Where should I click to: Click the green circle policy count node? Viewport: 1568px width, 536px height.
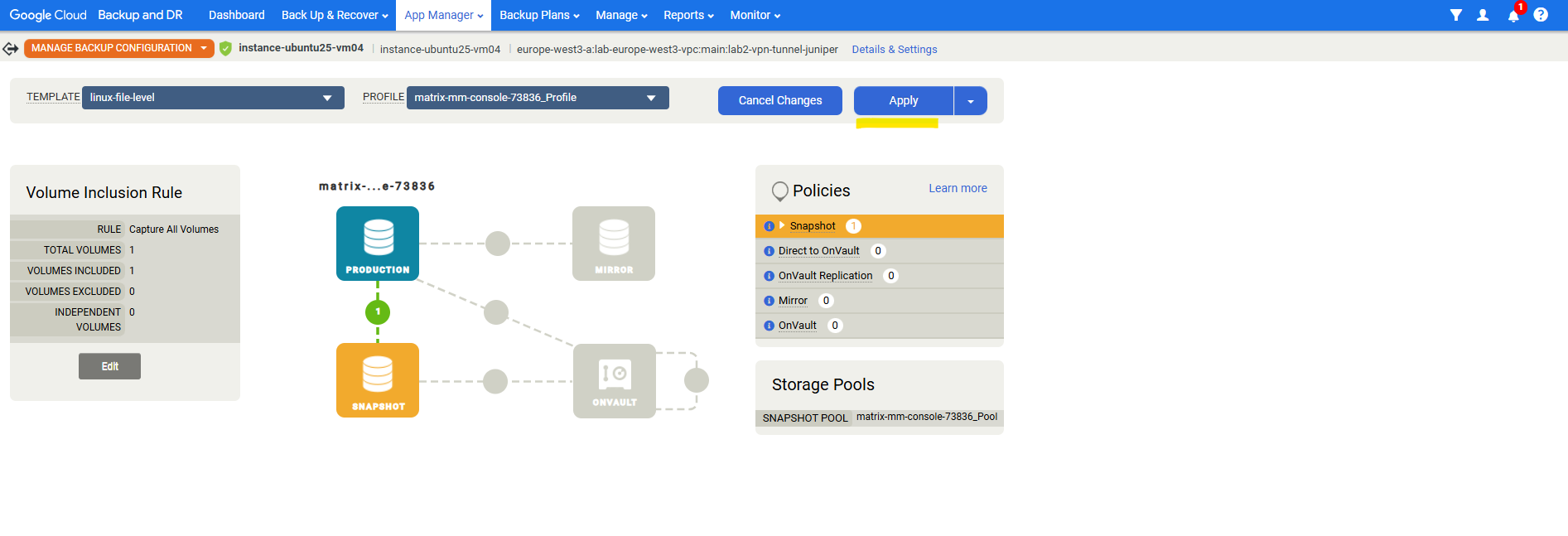pyautogui.click(x=378, y=312)
